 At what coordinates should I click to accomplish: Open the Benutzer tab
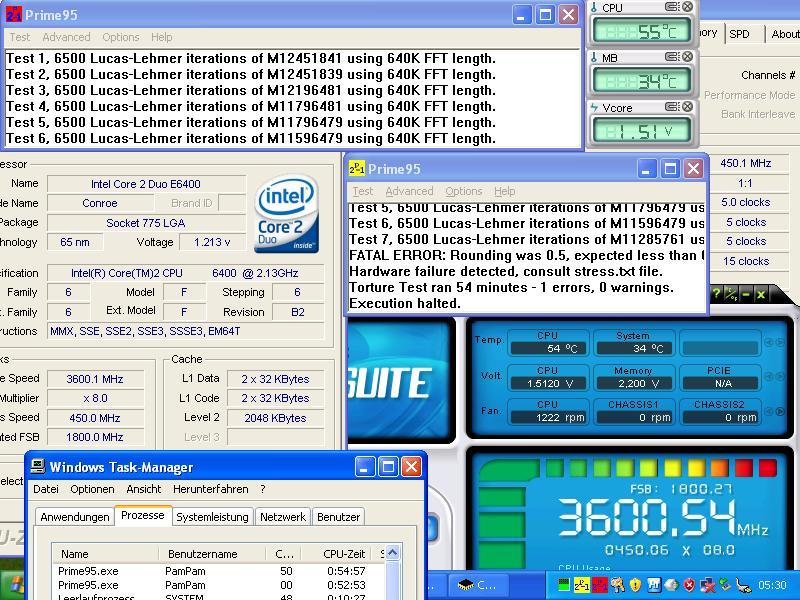pos(338,517)
